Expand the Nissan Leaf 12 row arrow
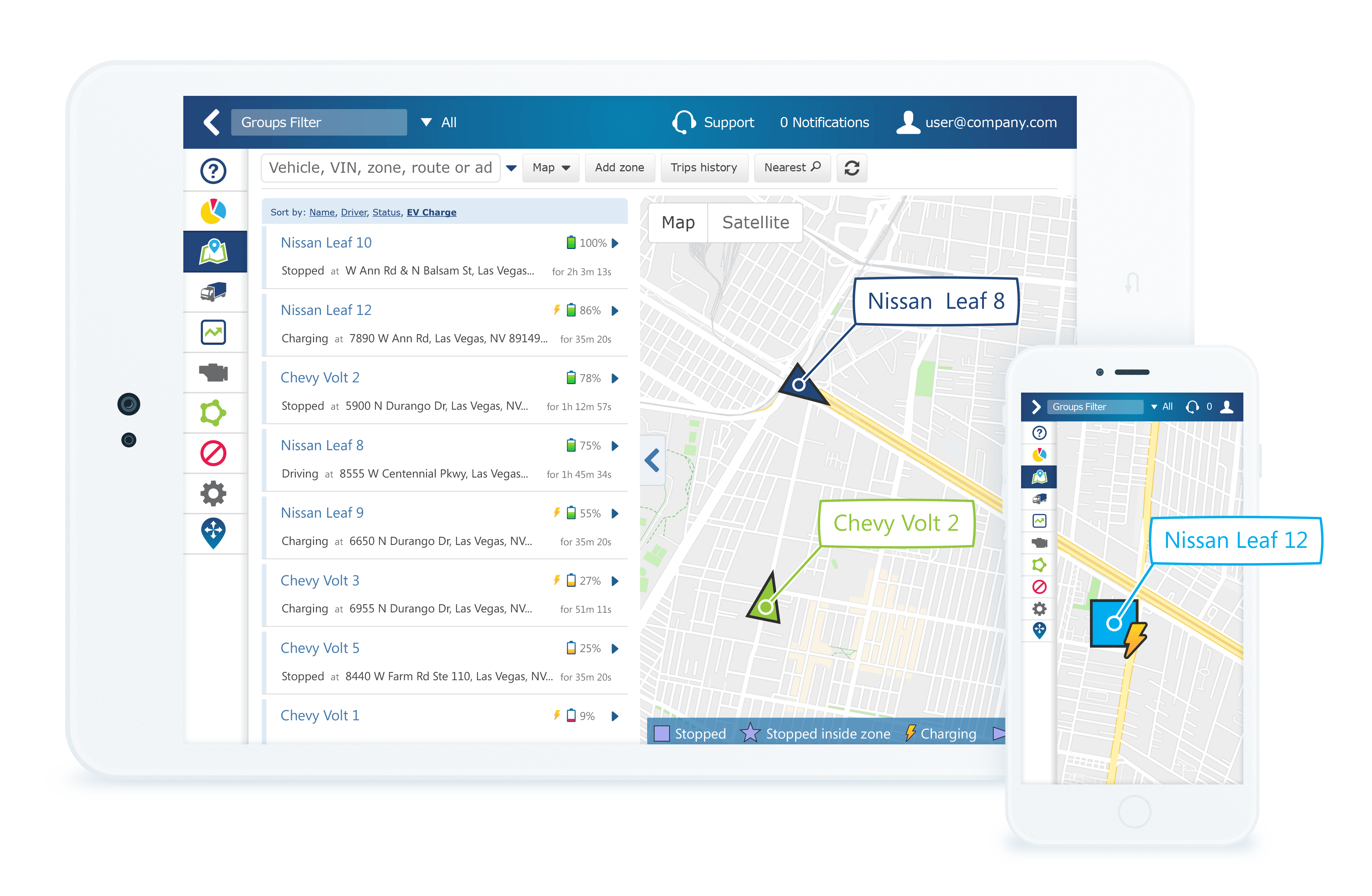Viewport: 1372px width, 896px height. (x=615, y=311)
